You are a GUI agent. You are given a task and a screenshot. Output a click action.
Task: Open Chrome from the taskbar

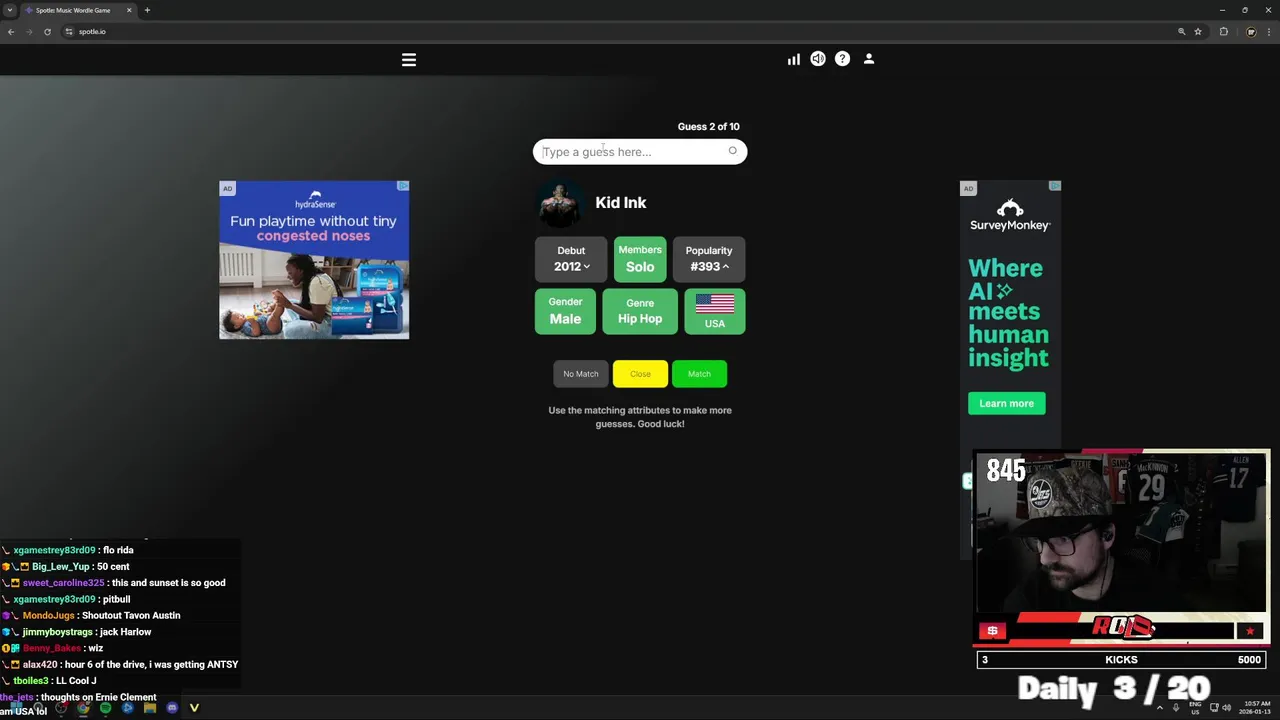pos(83,708)
